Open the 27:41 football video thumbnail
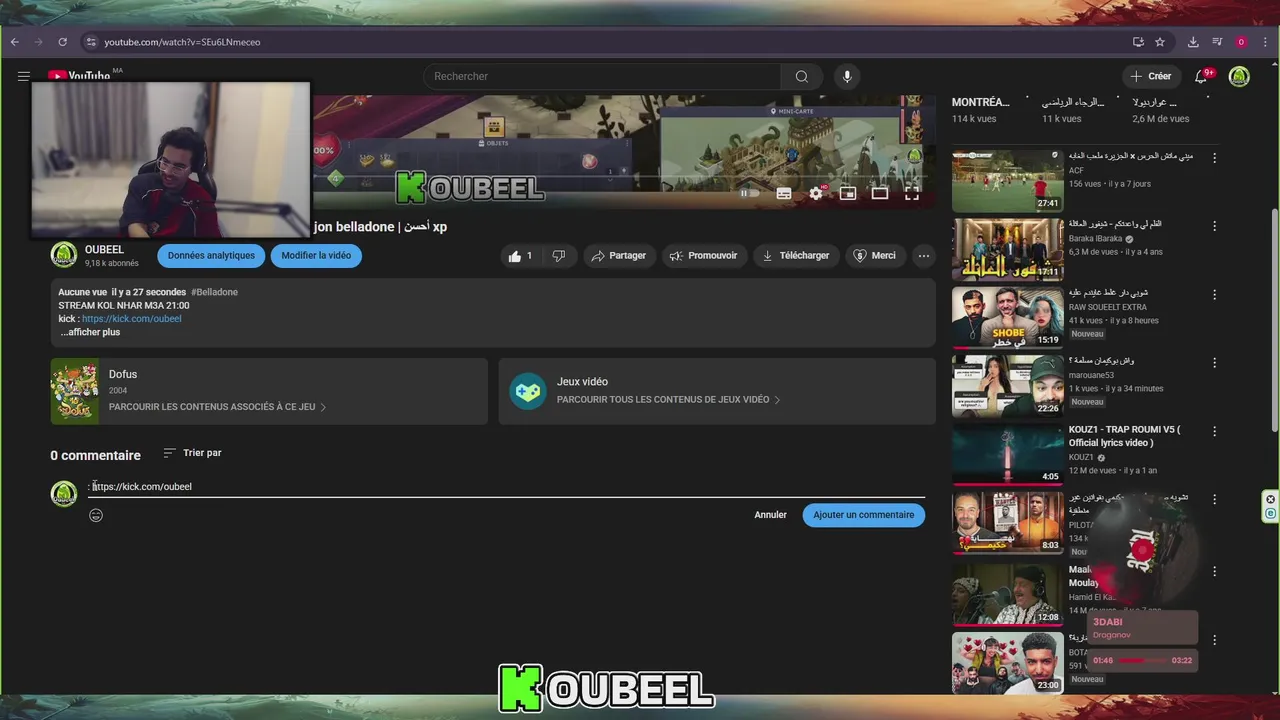The height and width of the screenshot is (720, 1280). [1008, 181]
